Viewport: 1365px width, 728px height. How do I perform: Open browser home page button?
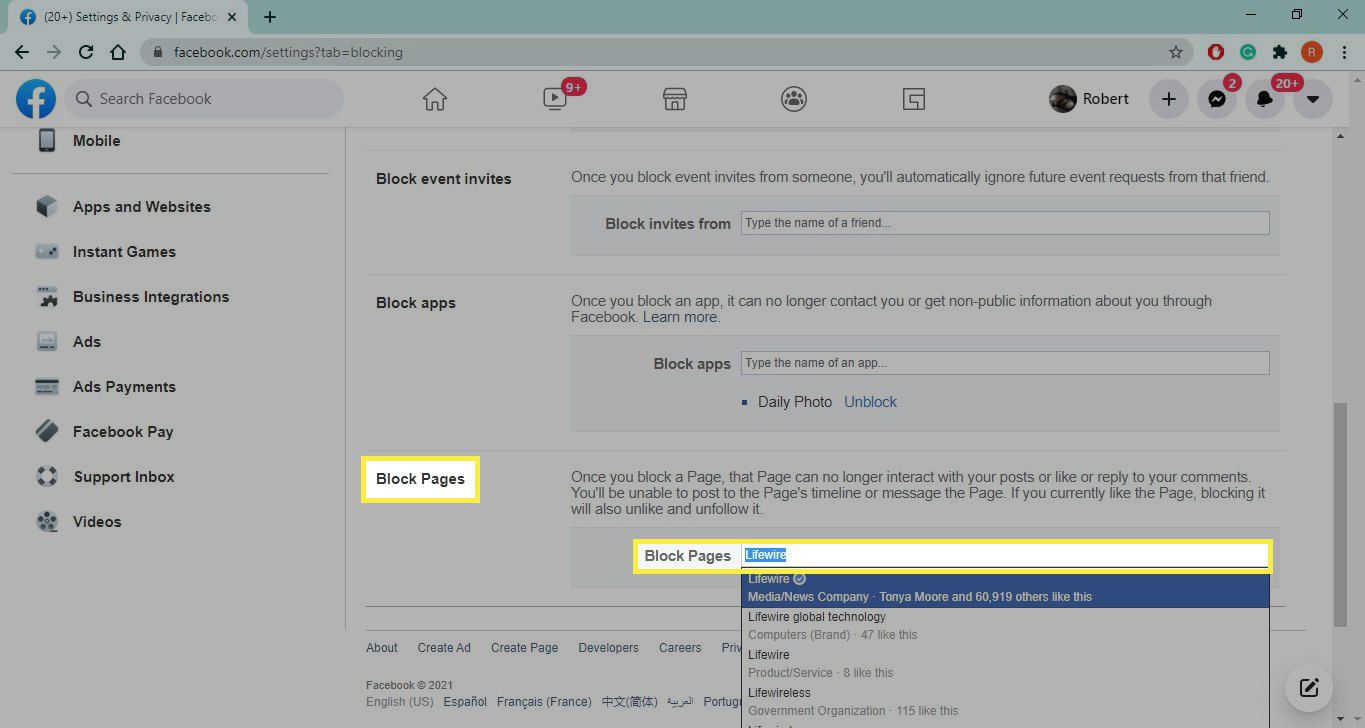point(118,52)
